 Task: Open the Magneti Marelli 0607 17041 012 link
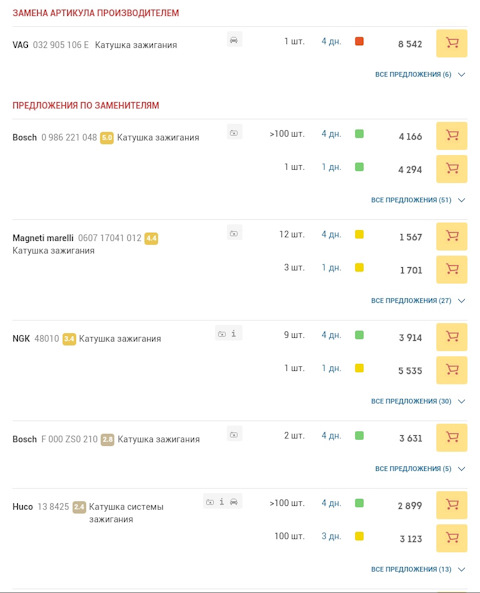pos(110,238)
